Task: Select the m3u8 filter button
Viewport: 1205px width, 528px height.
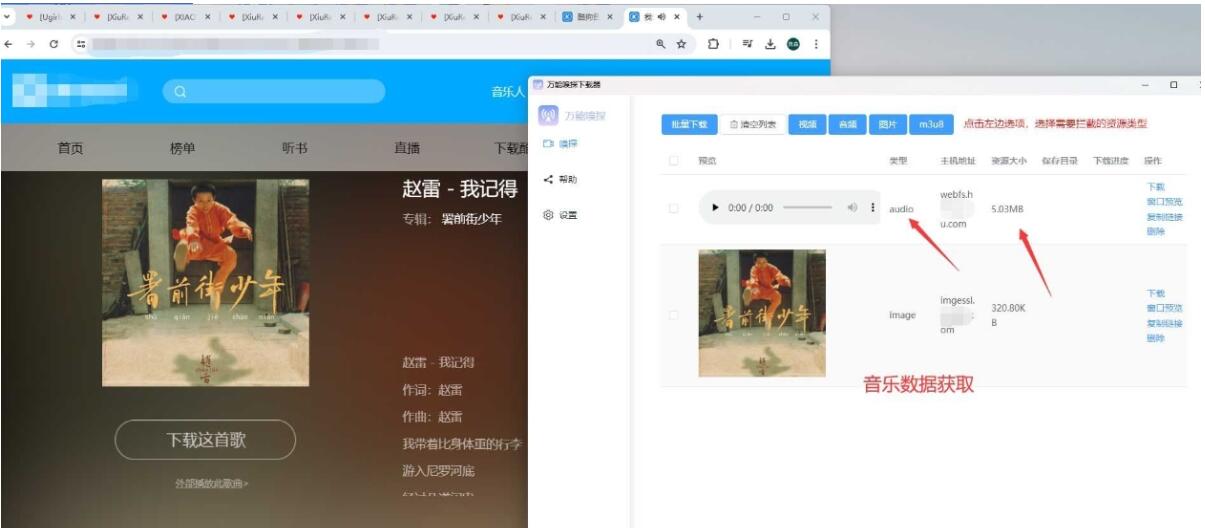Action: pos(930,124)
